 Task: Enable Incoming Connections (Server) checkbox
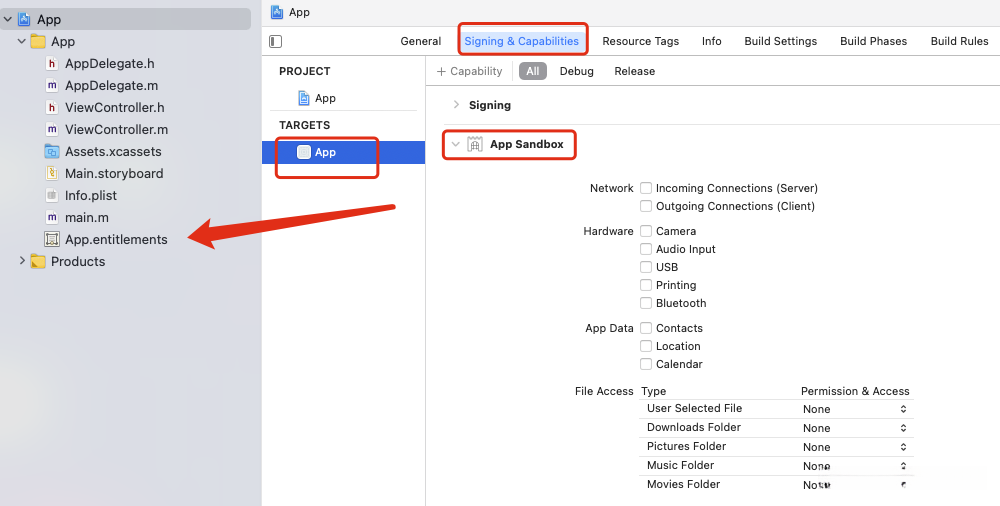[x=647, y=188]
